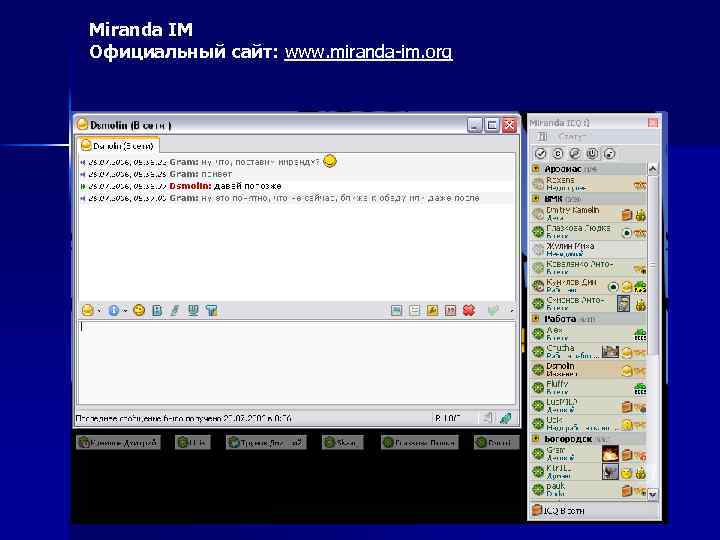Select contact Fluffy
This screenshot has height=540, width=720.
[x=589, y=388]
